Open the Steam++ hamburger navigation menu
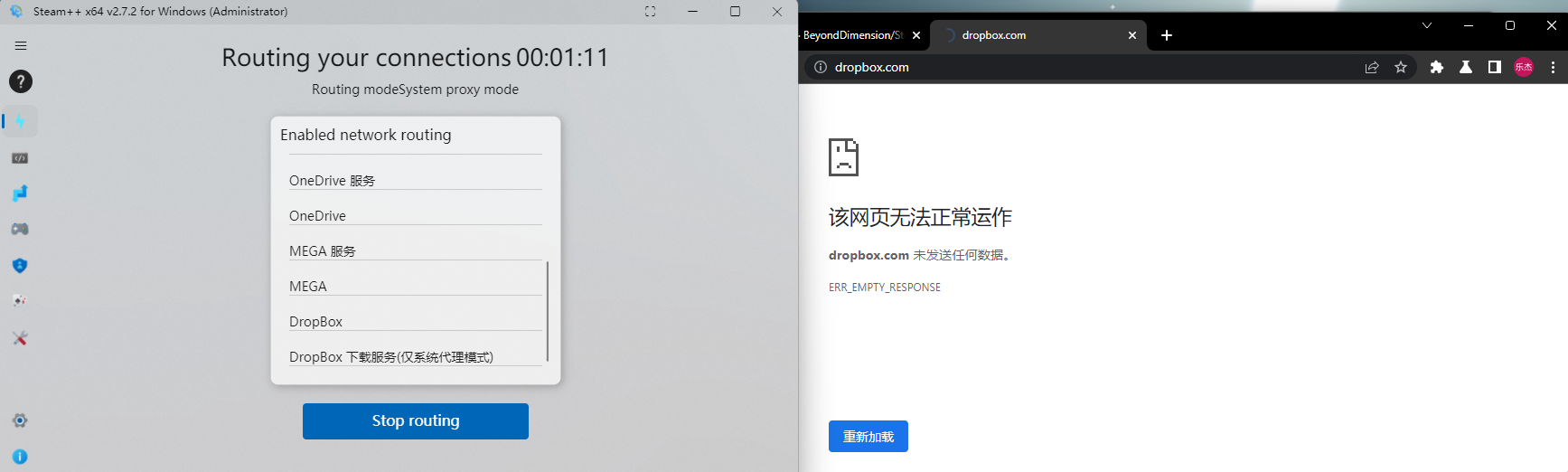Viewport: 1568px width, 472px height. tap(21, 45)
